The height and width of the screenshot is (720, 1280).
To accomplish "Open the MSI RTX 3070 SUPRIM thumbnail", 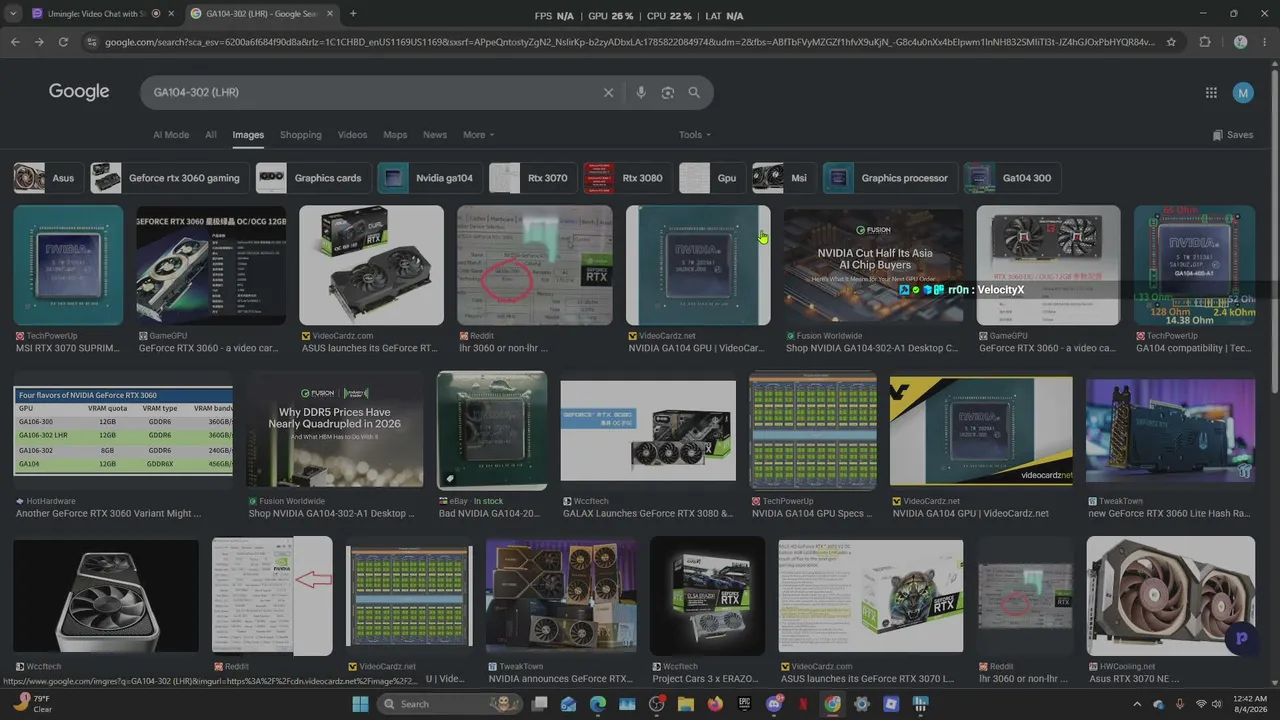I will point(68,265).
